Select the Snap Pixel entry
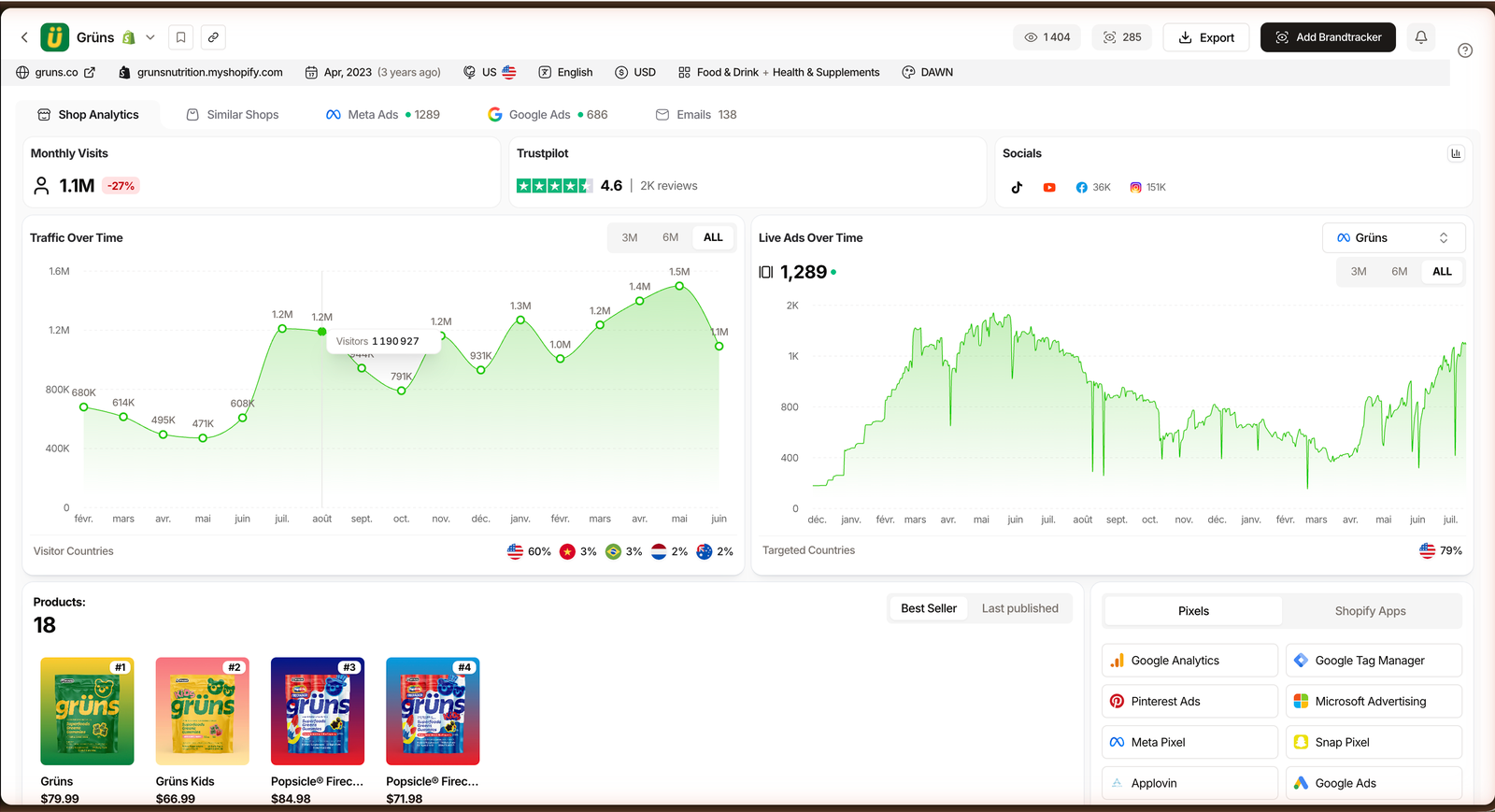The image size is (1495, 812). coord(1374,743)
